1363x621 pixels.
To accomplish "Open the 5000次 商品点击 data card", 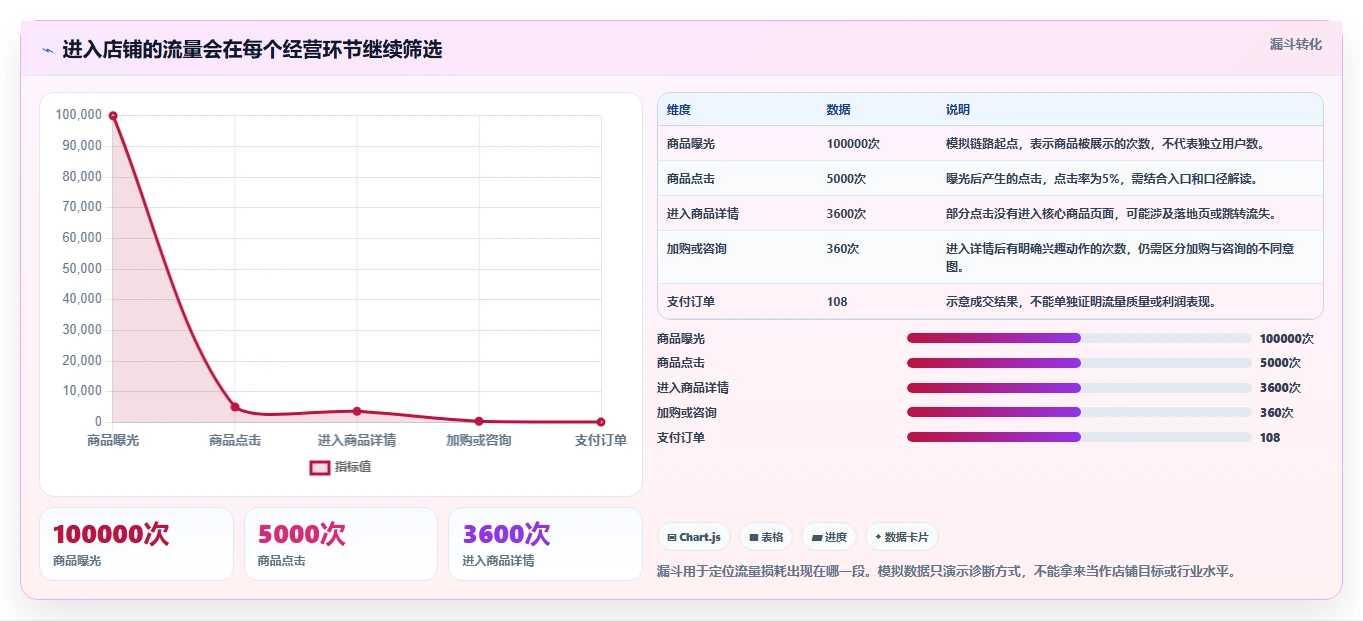I will 341,544.
